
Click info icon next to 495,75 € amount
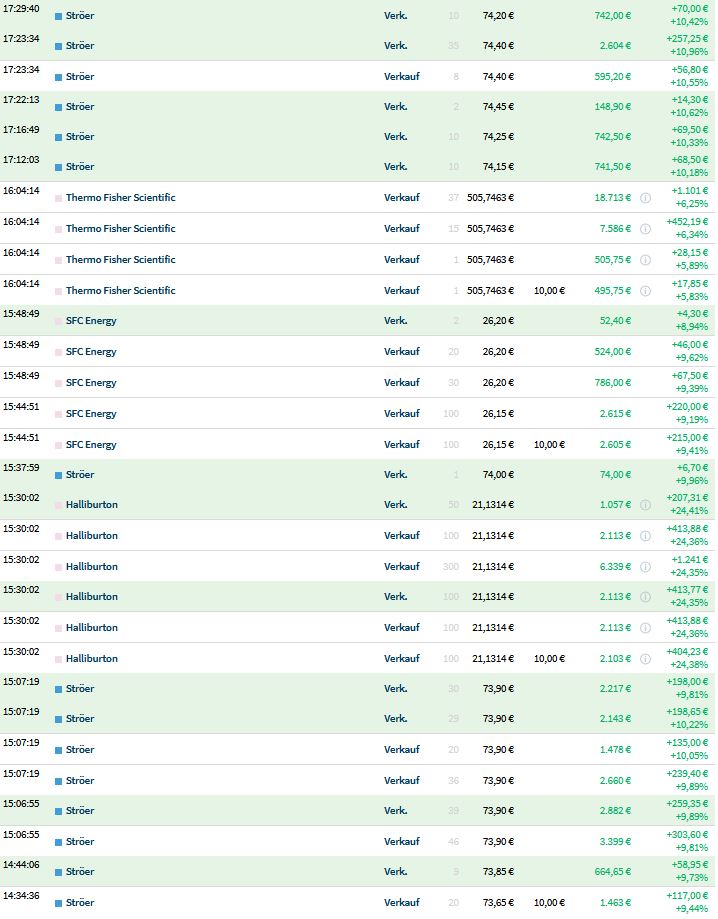point(645,291)
